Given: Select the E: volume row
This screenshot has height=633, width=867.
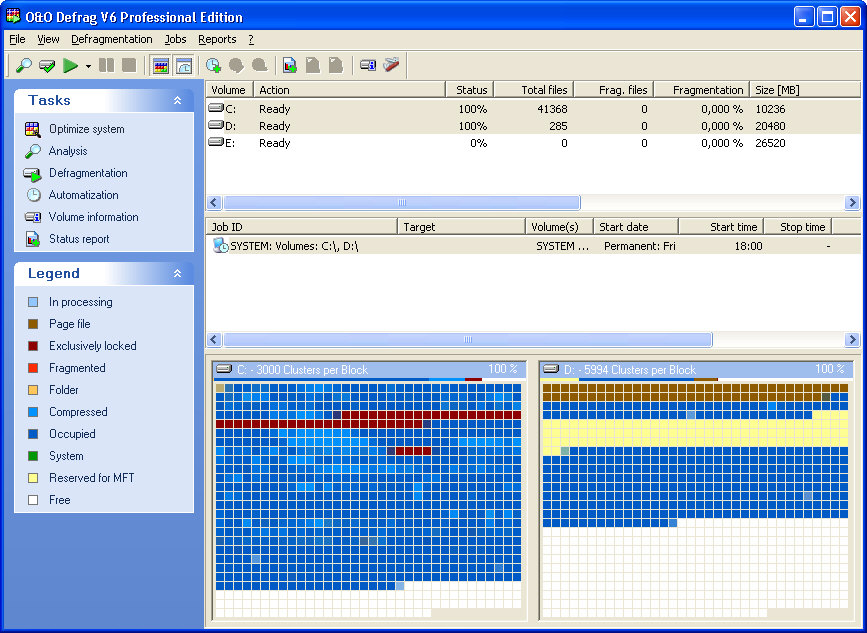Looking at the screenshot, I should point(533,143).
